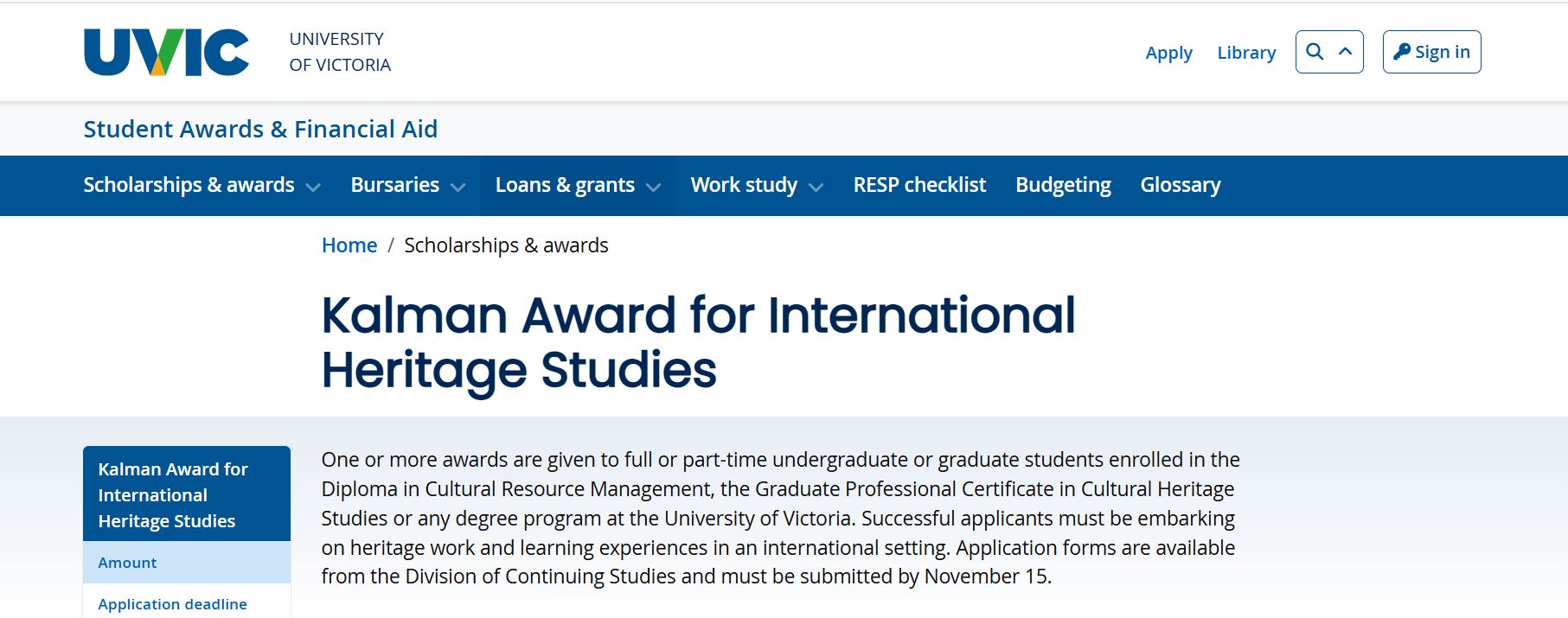
Task: Open the Bursaries menu
Action: click(394, 185)
